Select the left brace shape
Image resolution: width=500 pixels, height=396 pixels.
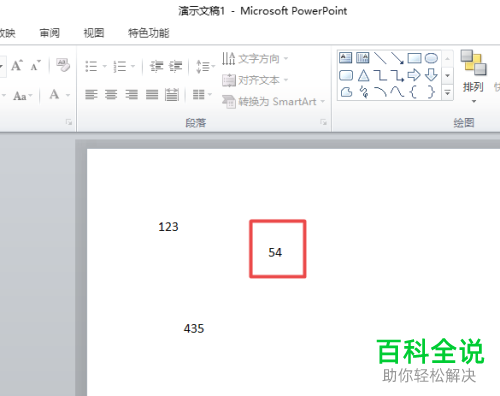click(413, 92)
